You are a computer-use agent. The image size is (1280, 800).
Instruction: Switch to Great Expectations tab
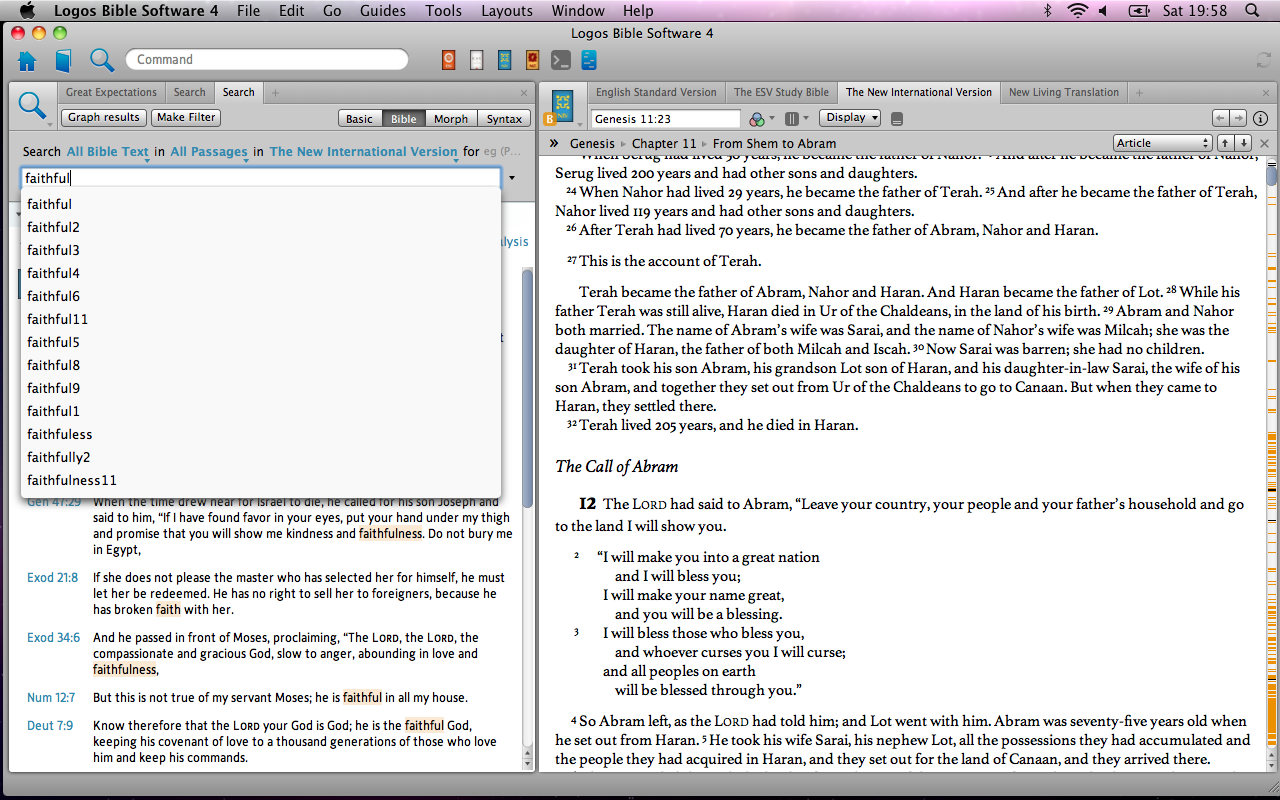(x=111, y=92)
